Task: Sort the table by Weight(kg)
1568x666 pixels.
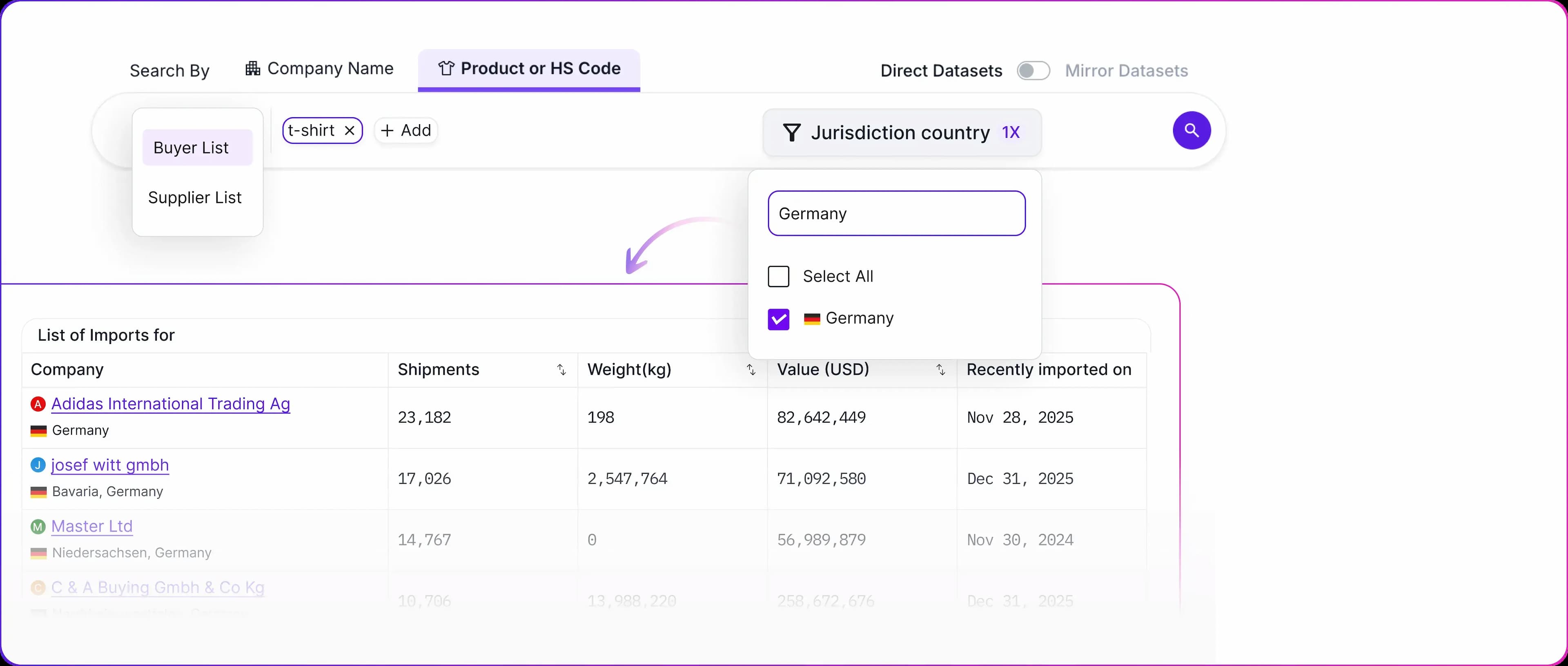Action: 751,370
